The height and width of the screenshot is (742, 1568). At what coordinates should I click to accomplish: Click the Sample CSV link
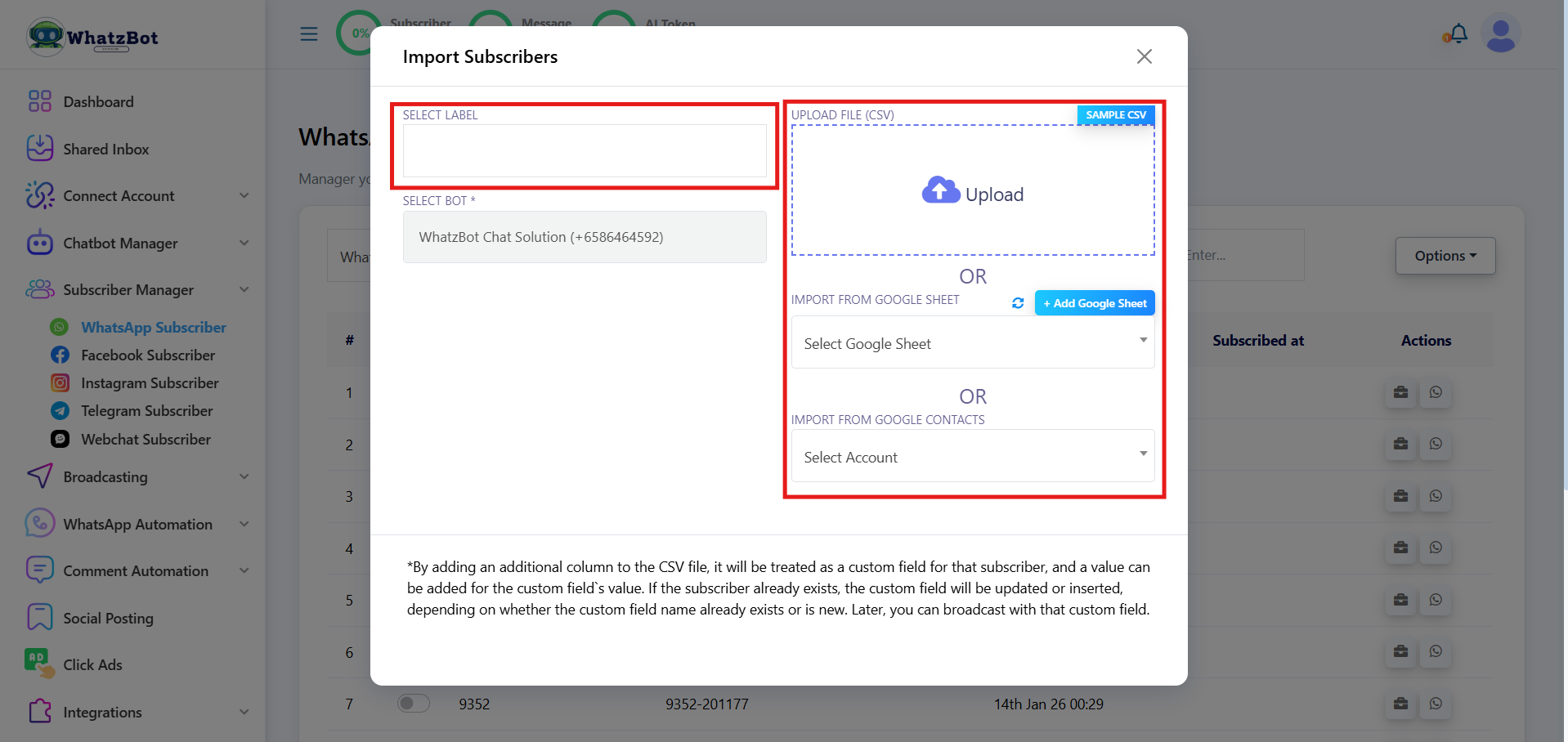pyautogui.click(x=1115, y=114)
